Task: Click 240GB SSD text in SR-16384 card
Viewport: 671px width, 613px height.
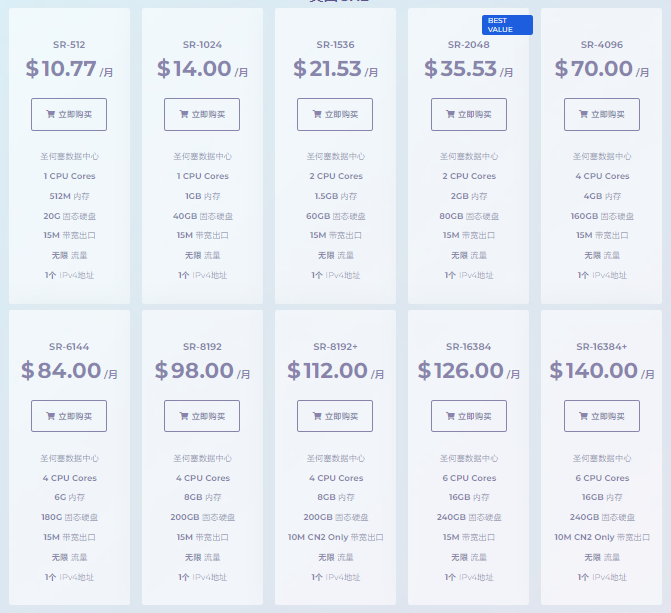Action: (x=469, y=517)
